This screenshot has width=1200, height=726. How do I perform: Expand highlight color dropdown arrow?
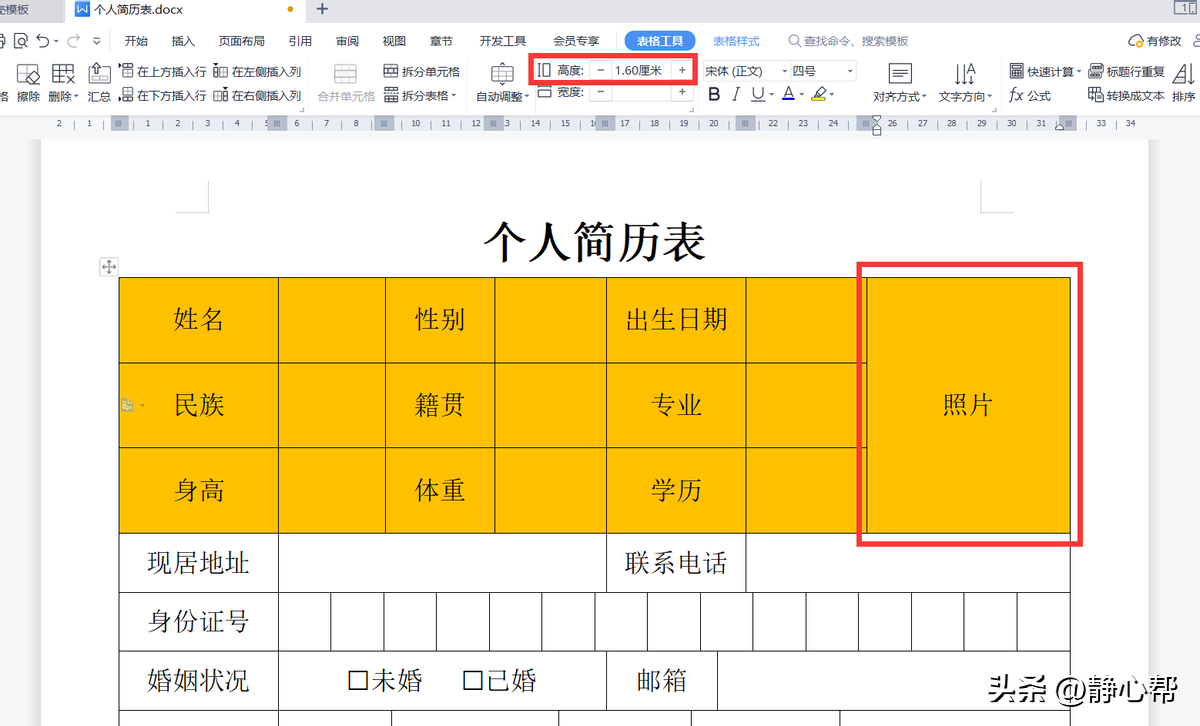pos(832,96)
